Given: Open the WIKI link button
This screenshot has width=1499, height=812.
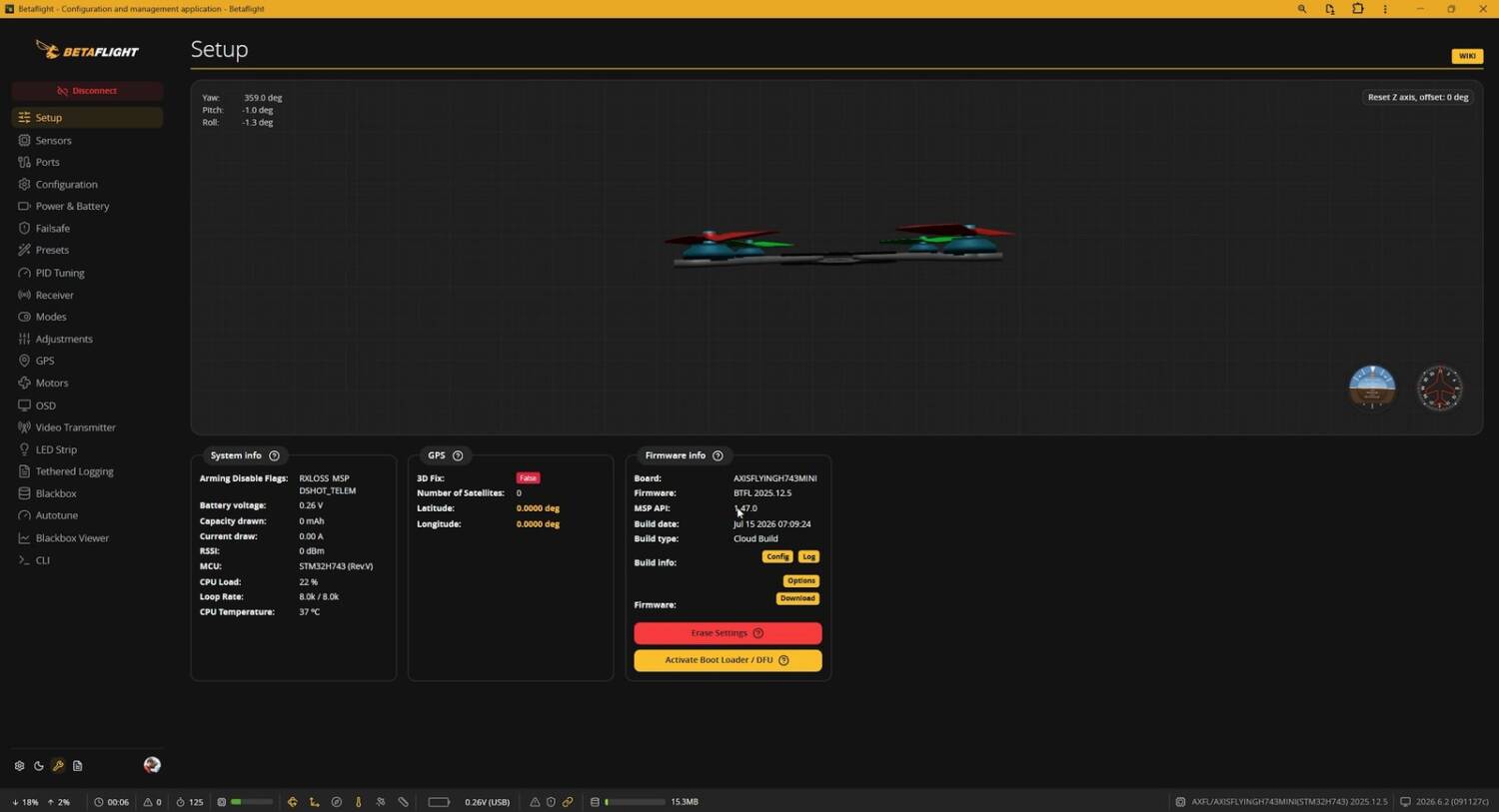Looking at the screenshot, I should [x=1466, y=56].
